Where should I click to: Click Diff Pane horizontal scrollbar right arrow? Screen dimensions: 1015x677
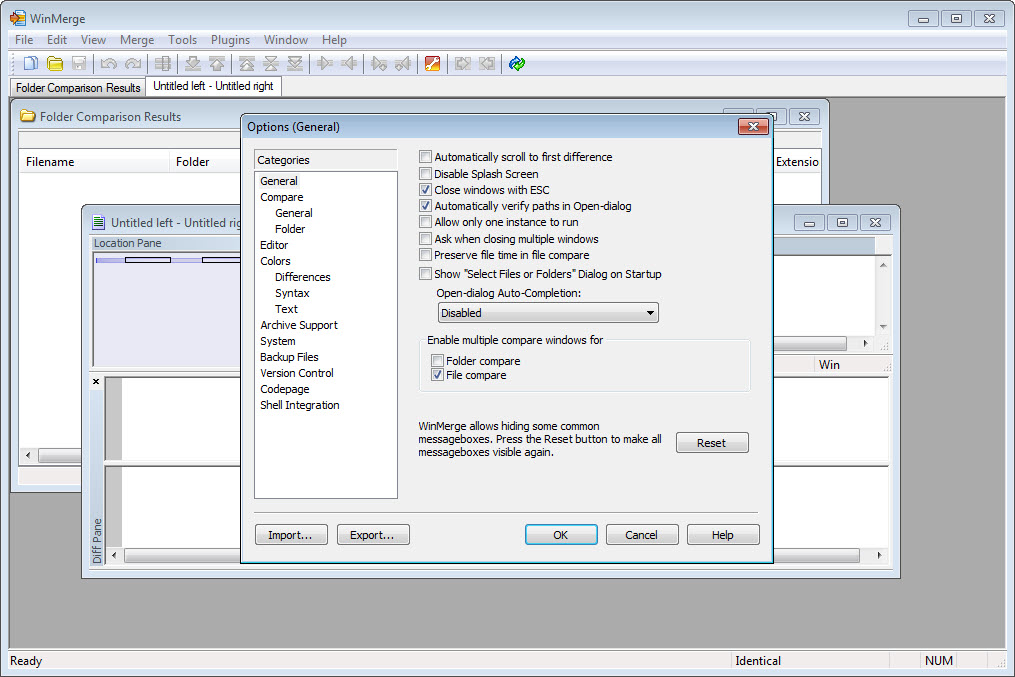[x=879, y=555]
